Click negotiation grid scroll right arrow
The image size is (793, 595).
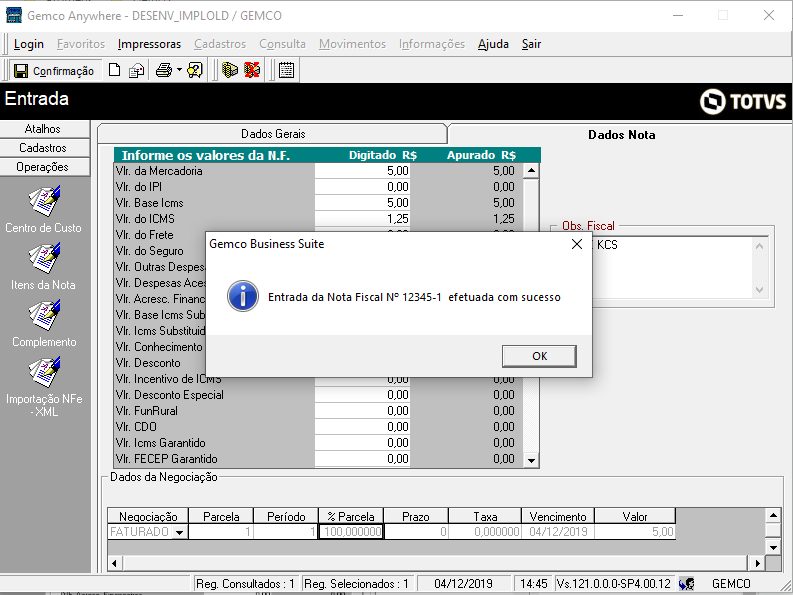[757, 563]
